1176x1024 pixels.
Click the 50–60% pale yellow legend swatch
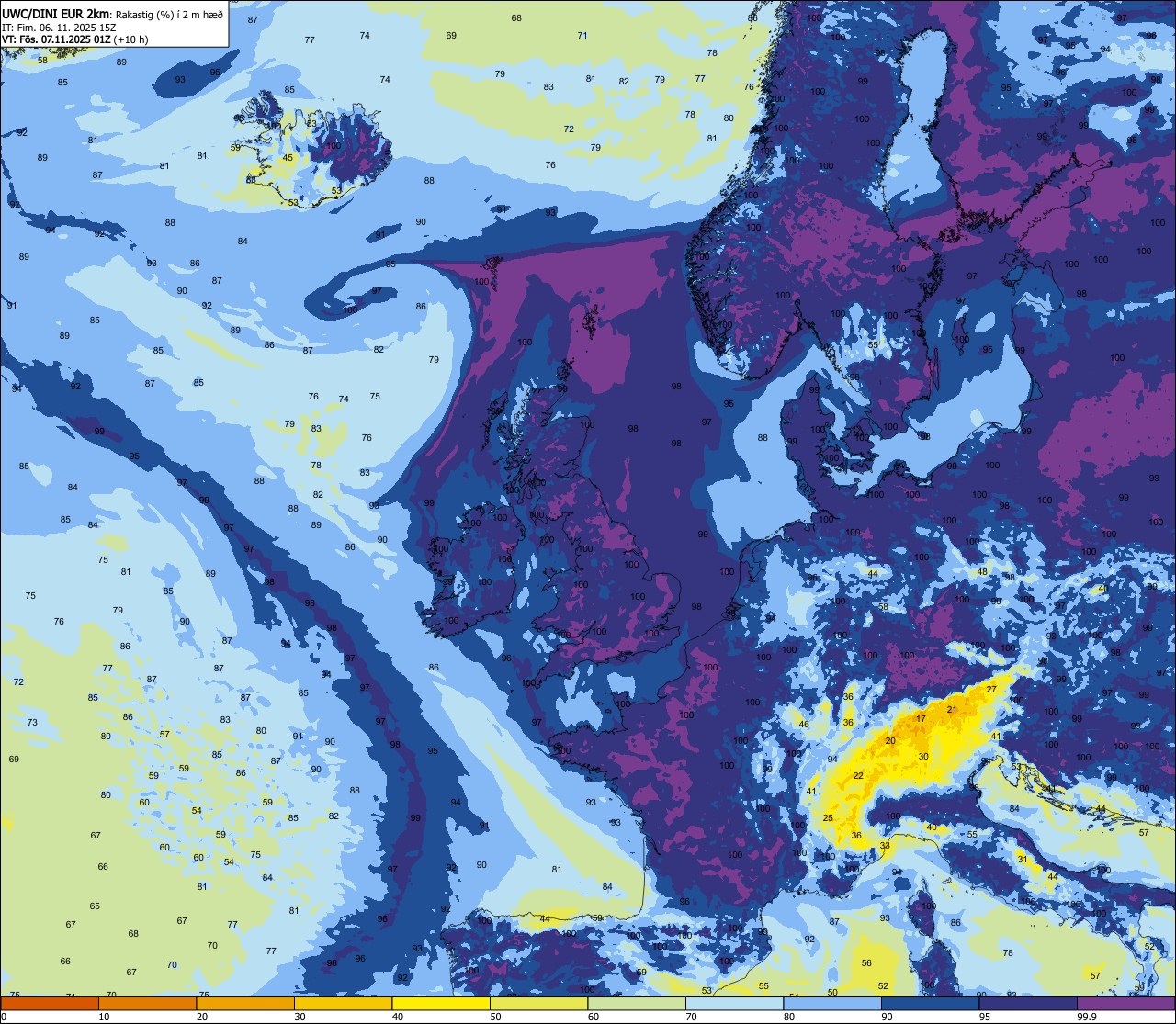pos(538,1004)
